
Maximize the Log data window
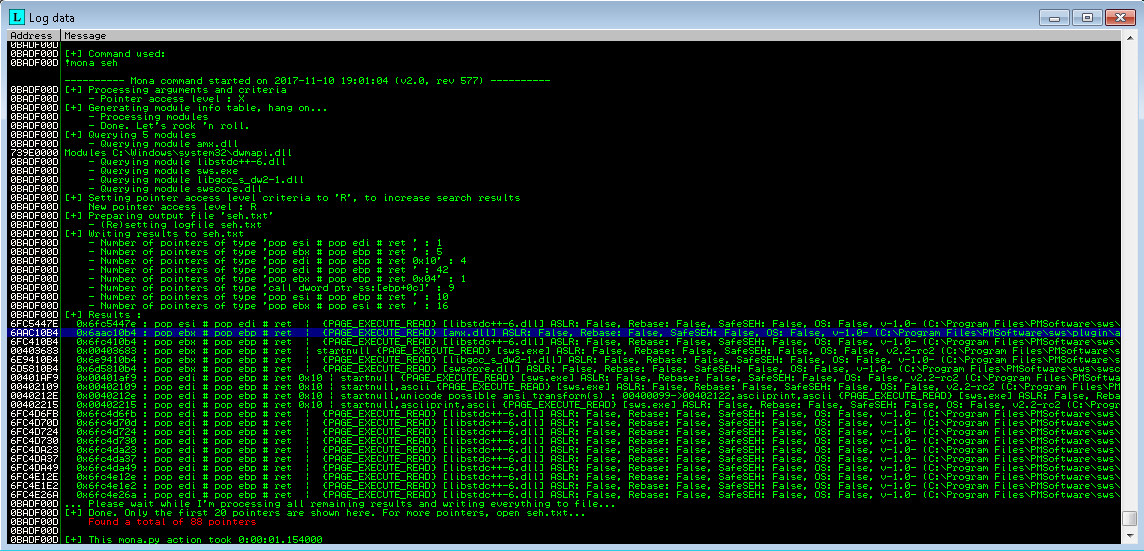1087,18
